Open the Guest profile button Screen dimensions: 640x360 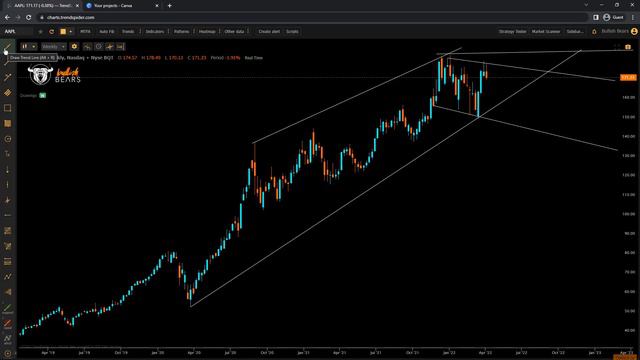point(614,18)
